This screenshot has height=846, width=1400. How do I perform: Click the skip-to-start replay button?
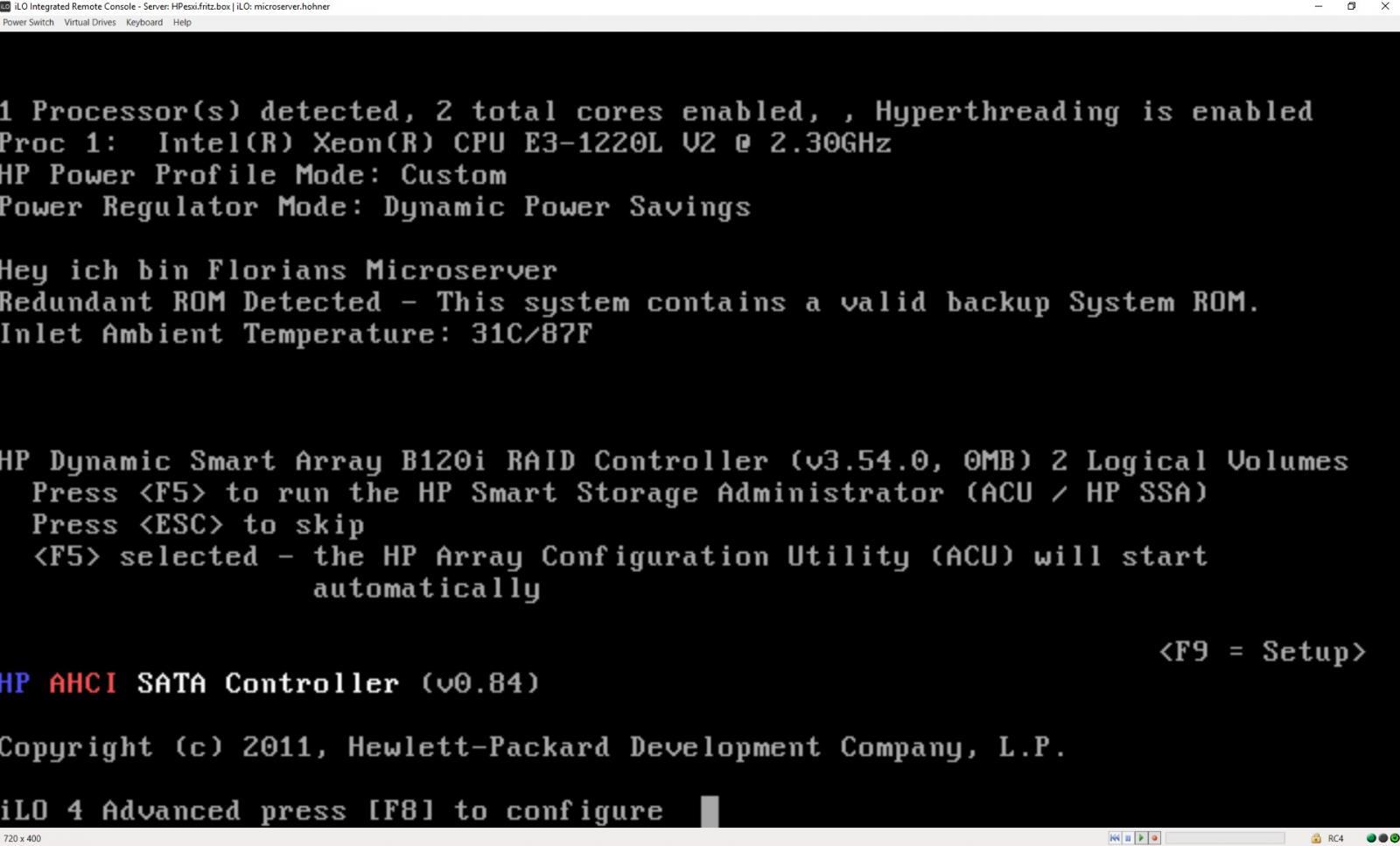coord(1115,838)
